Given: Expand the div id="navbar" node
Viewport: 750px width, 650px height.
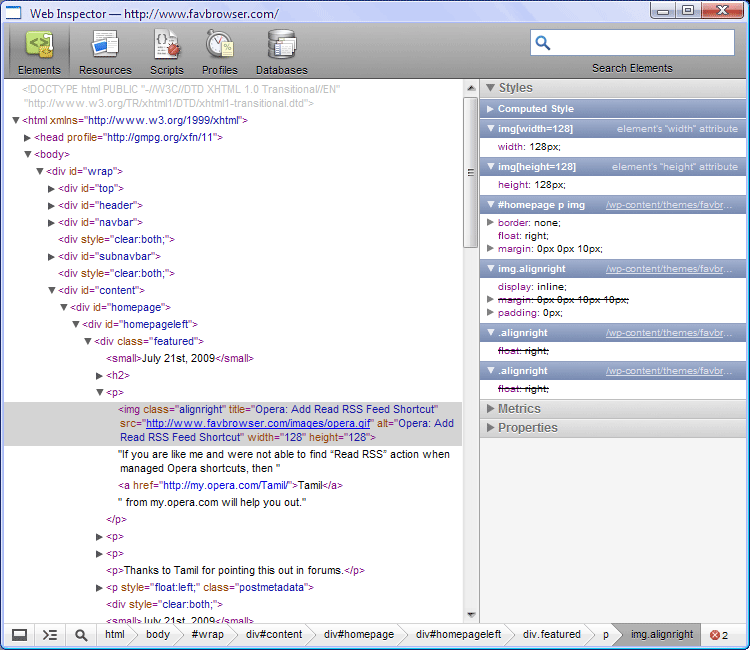Looking at the screenshot, I should pos(52,222).
